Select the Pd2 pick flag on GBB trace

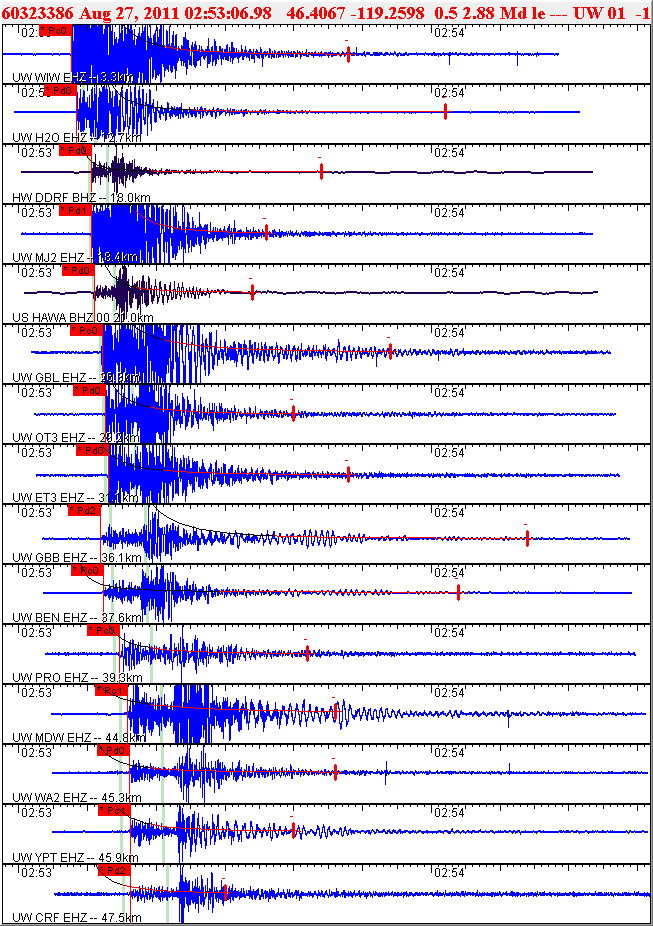coord(84,510)
